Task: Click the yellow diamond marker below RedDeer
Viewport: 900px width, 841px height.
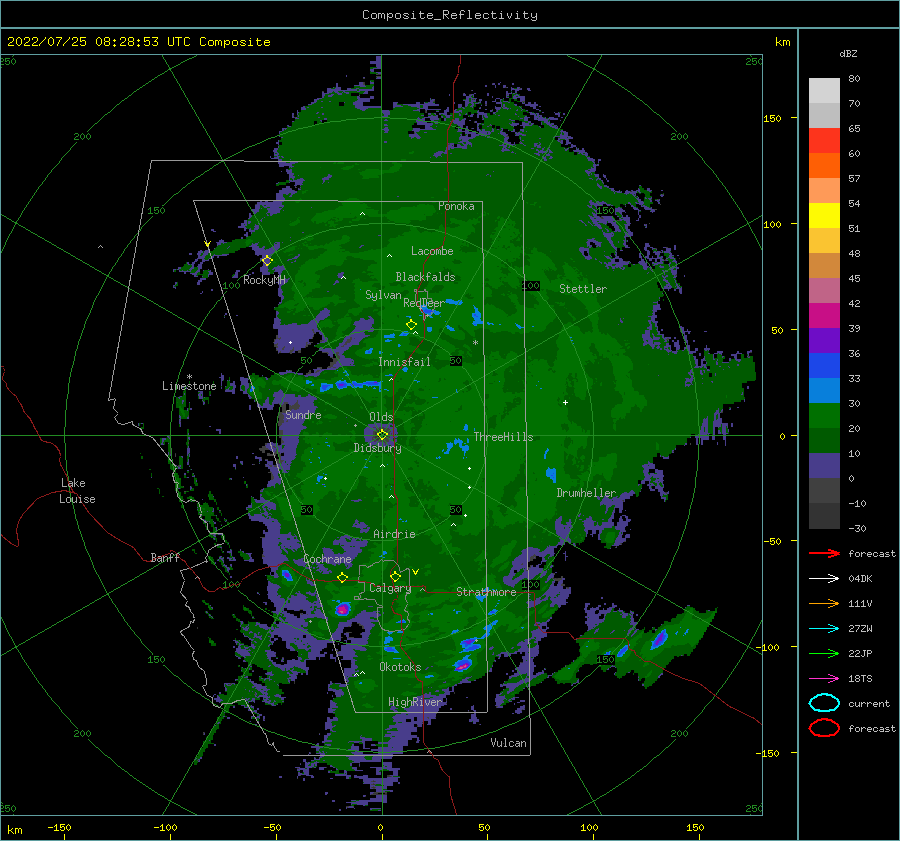Action: (411, 325)
